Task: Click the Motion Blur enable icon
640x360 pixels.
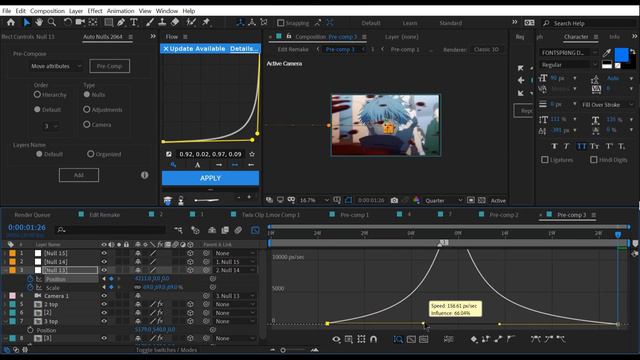Action: pos(238,230)
